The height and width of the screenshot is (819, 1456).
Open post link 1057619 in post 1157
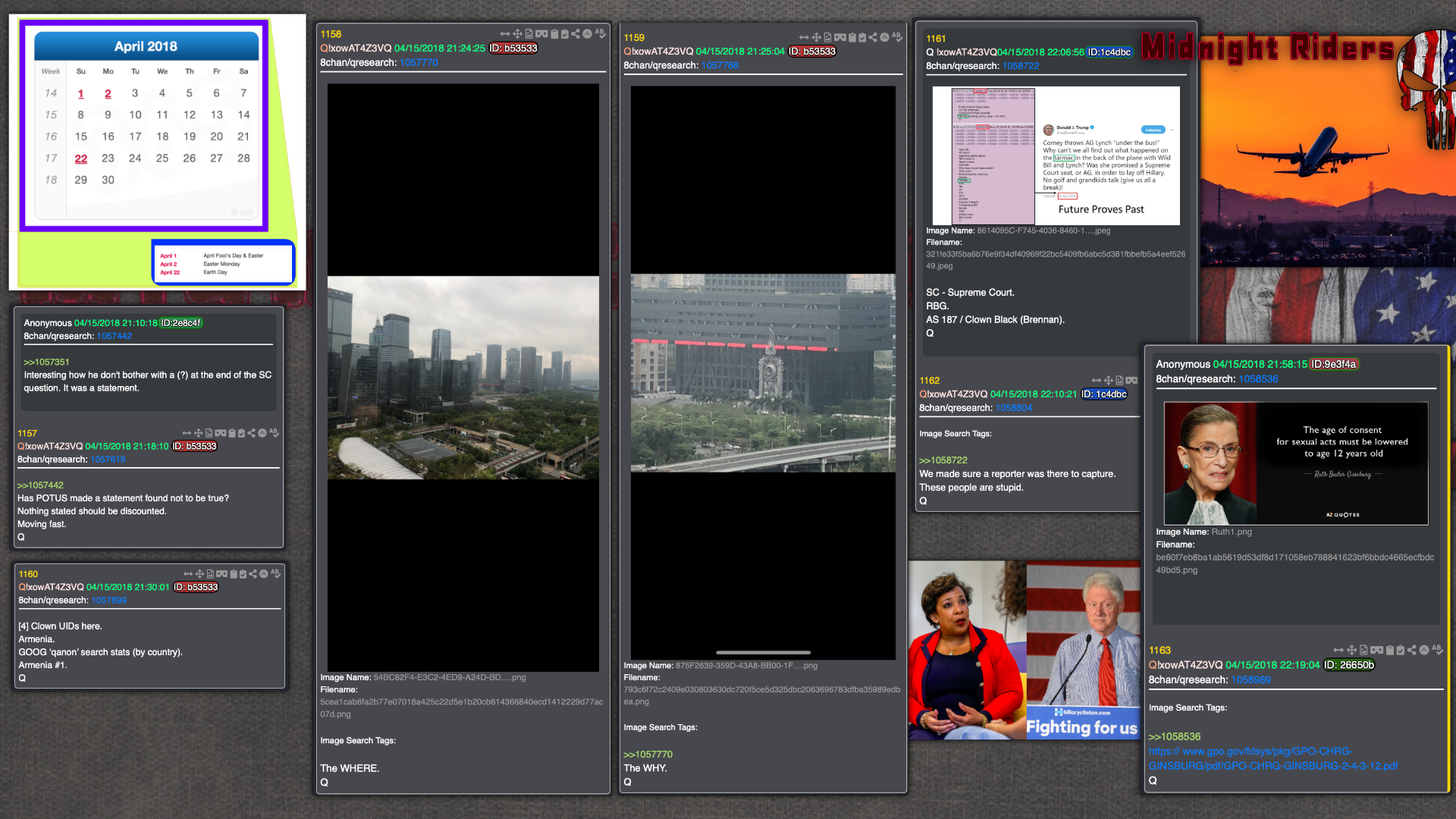tap(108, 460)
